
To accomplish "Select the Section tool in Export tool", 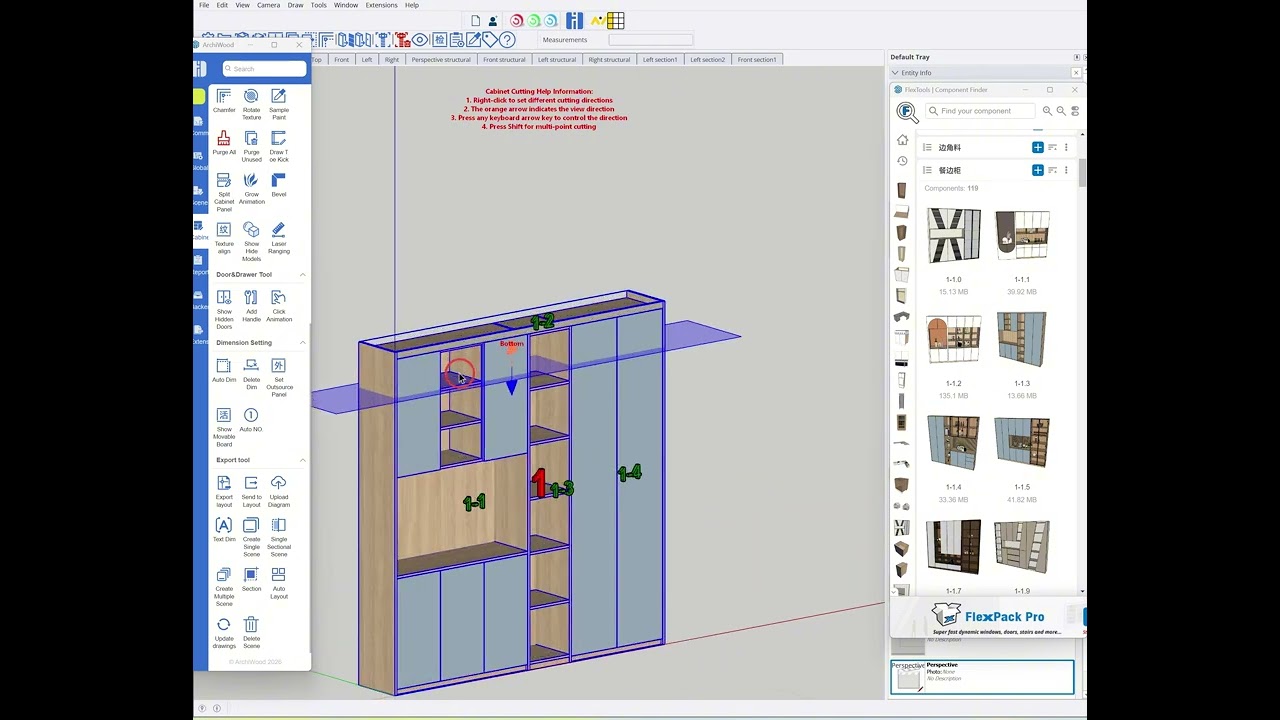I will pos(251,580).
